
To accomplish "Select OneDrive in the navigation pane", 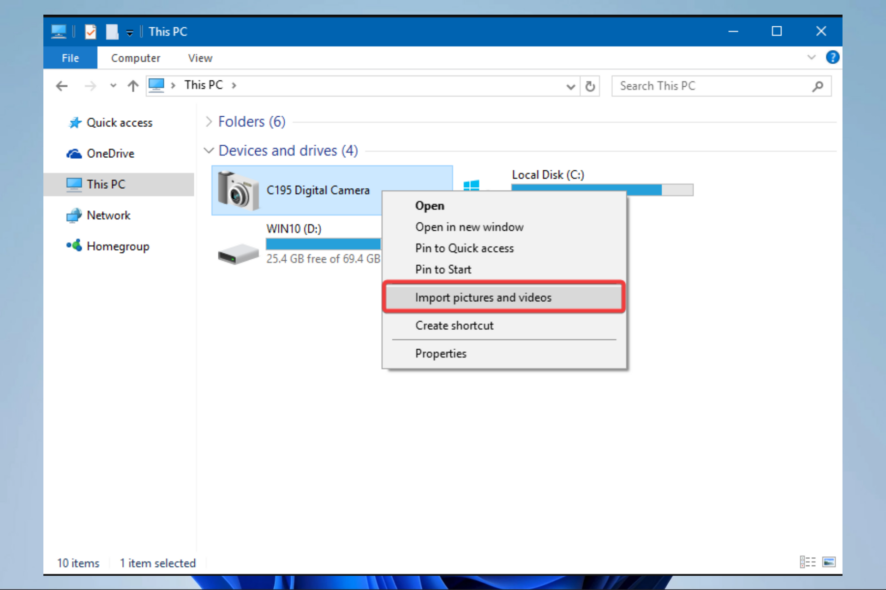I will [x=110, y=154].
